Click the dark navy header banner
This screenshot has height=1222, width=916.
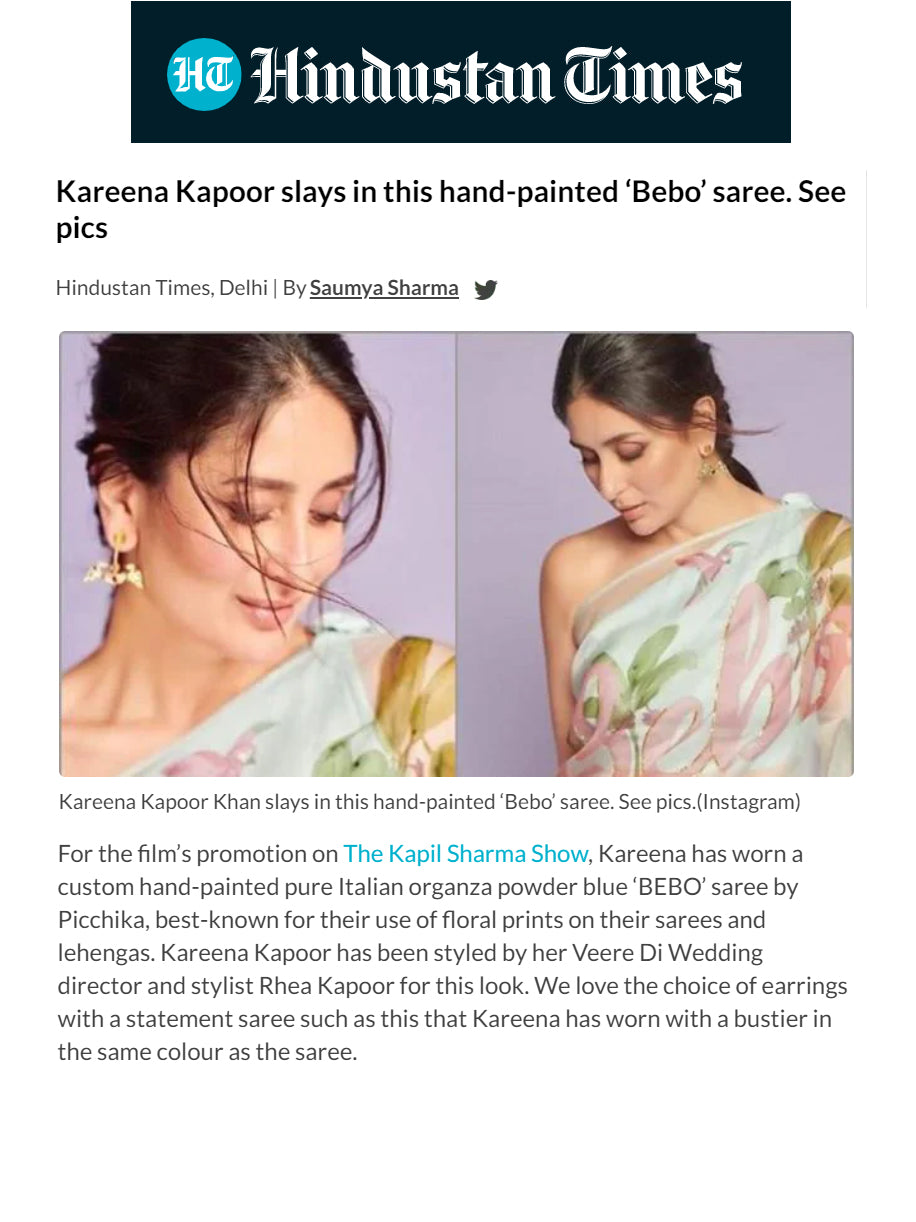click(x=461, y=72)
